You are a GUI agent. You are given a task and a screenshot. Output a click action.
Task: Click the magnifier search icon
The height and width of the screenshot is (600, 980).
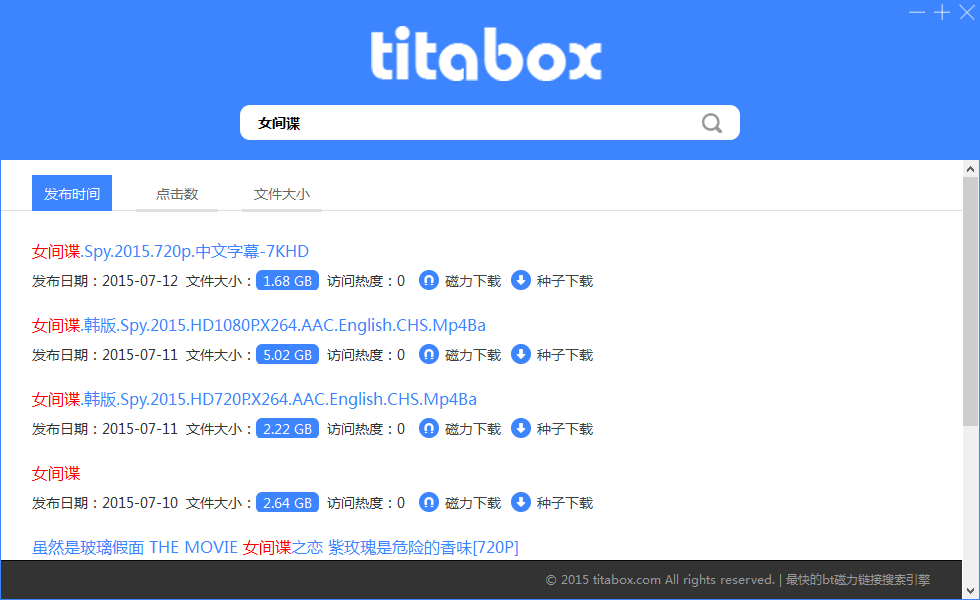(711, 123)
